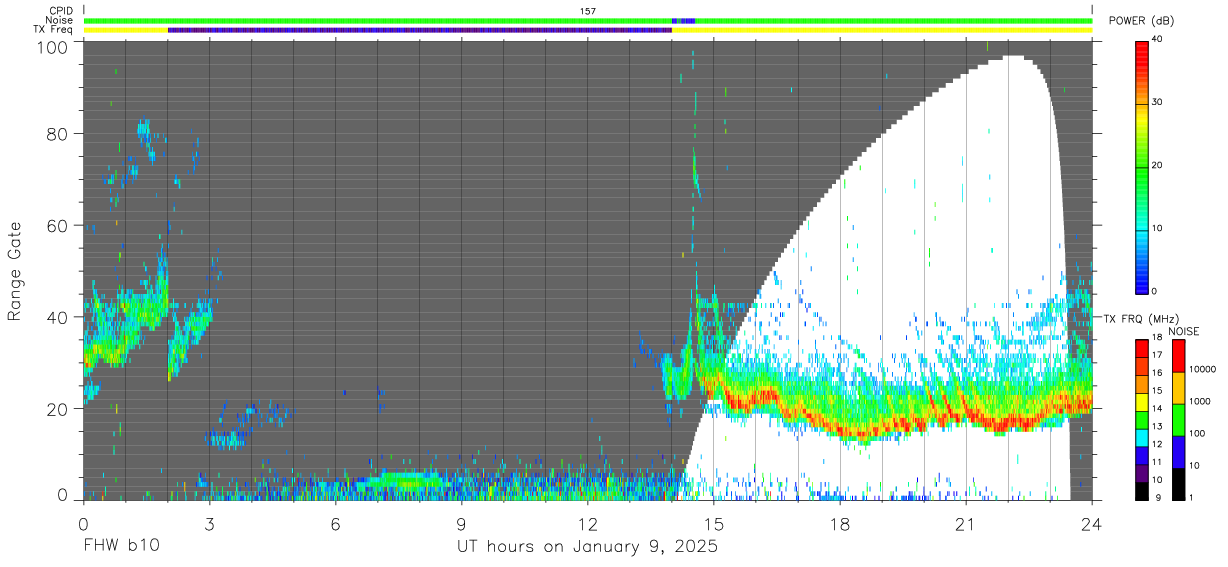Click the 1000 tick on NOISE legend
Screen dimensions: 1228x567
1200,401
